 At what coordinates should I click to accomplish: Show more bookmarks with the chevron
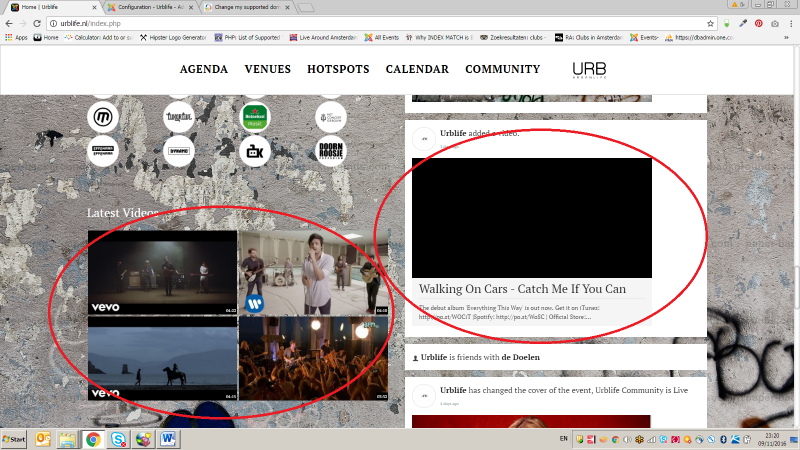point(786,37)
